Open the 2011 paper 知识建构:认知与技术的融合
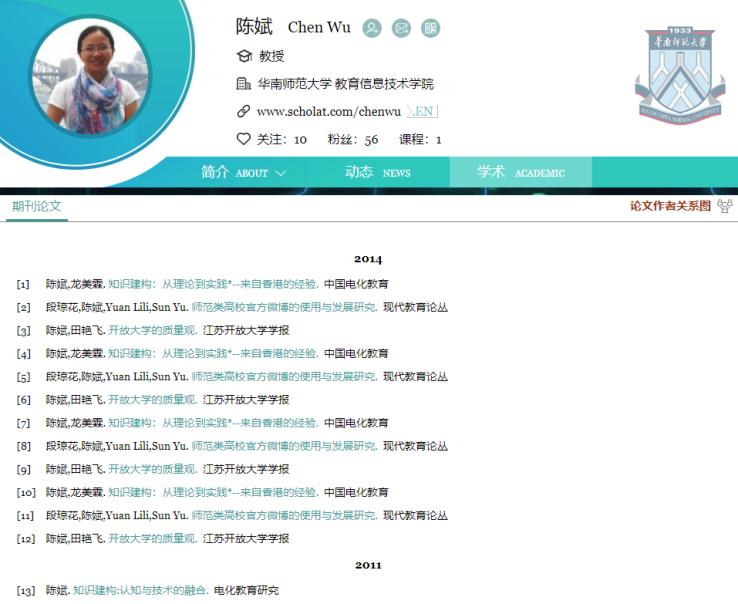Viewport: 738px width, 604px height. pos(140,591)
